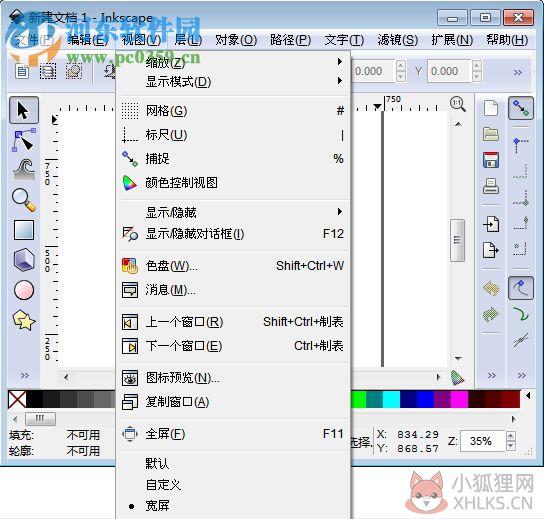Choose 复制窗口(A) duplicate window
Viewport: 544px width, 519px height.
pos(233,402)
